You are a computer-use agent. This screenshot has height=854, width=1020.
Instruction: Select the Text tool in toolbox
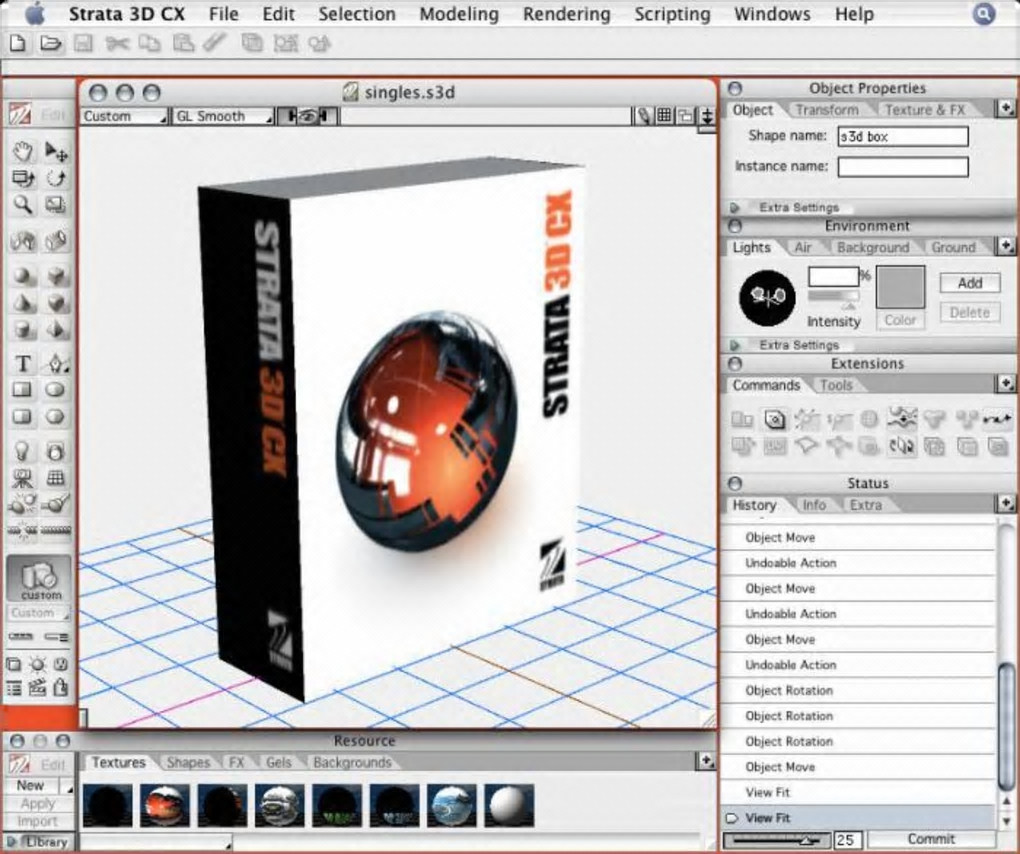coord(23,363)
